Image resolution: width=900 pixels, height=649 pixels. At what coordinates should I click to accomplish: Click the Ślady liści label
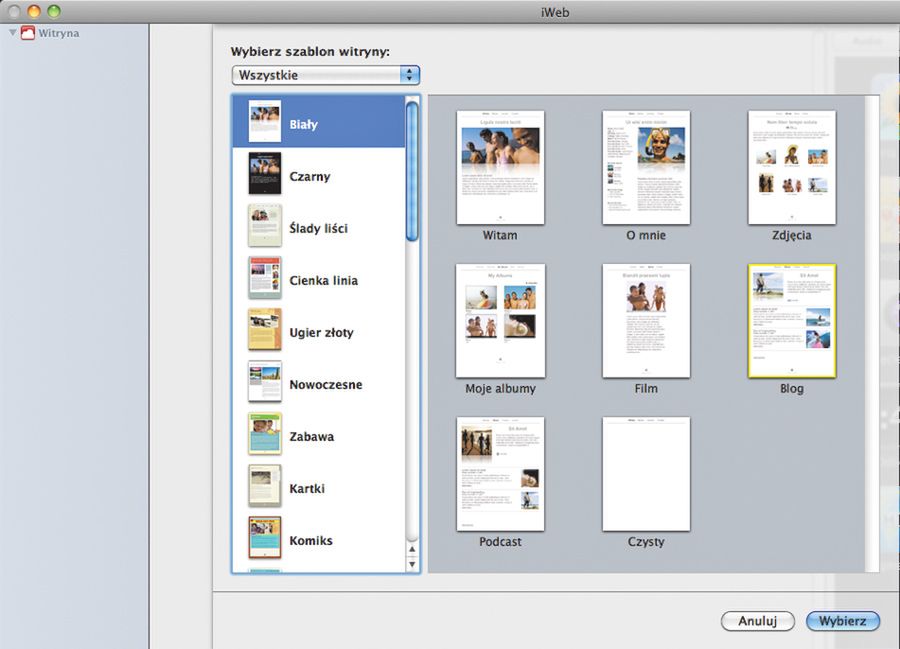coord(319,228)
